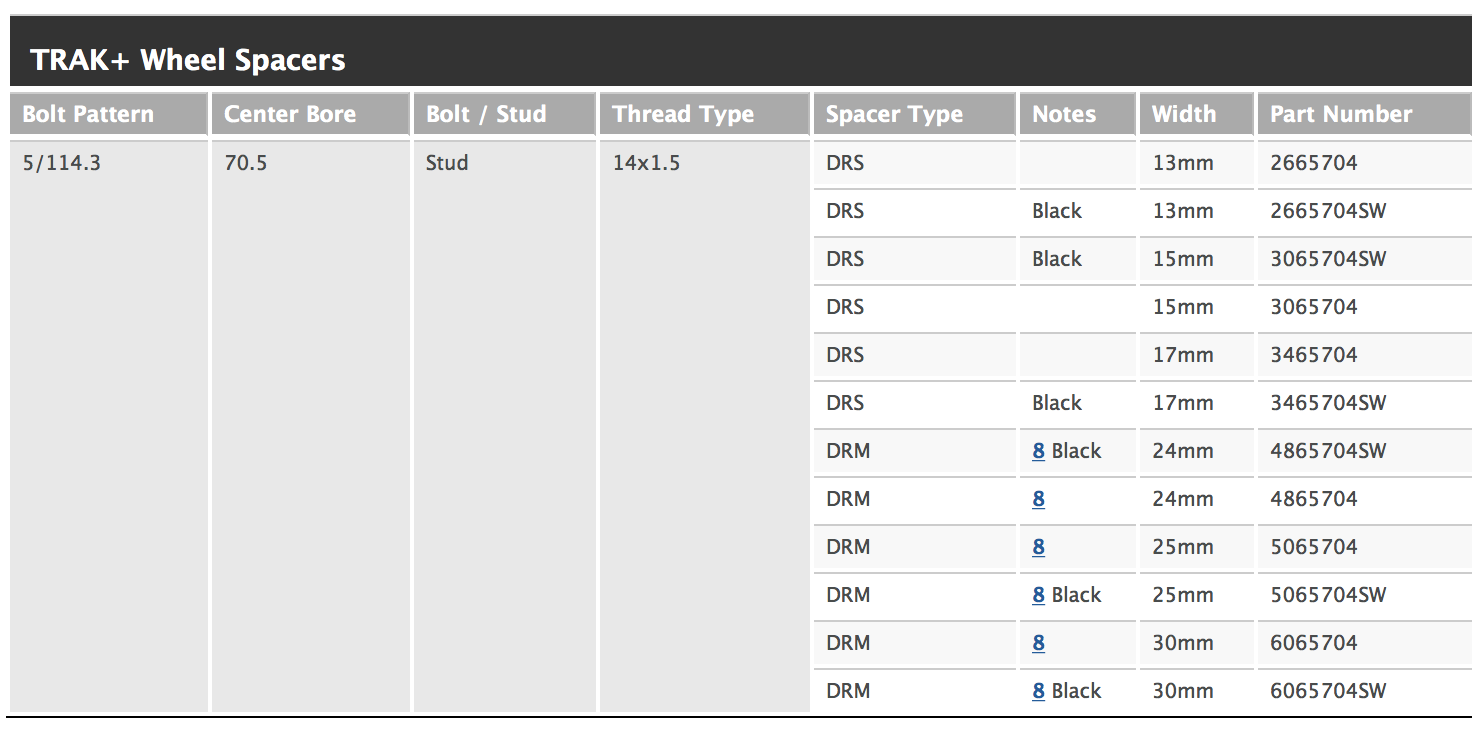Select the Center Bore column header
This screenshot has height=734, width=1472.
click(290, 114)
